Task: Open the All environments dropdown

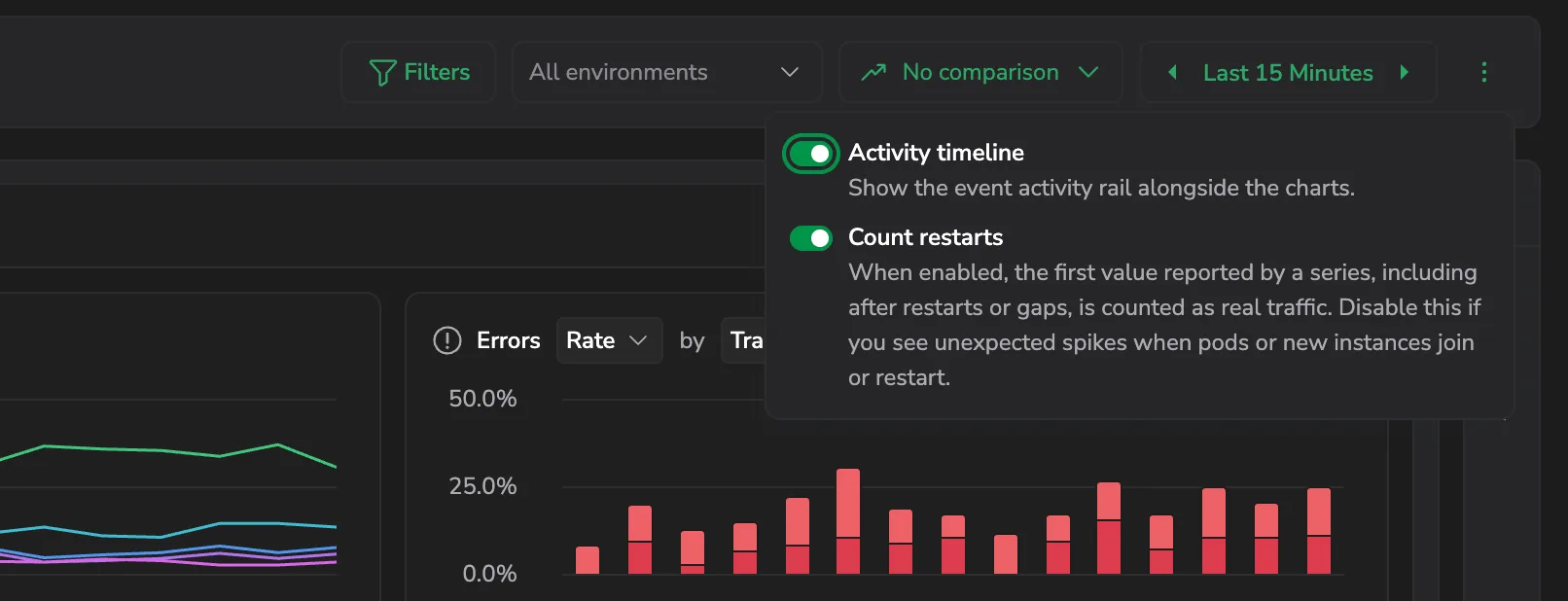Action: coord(666,72)
